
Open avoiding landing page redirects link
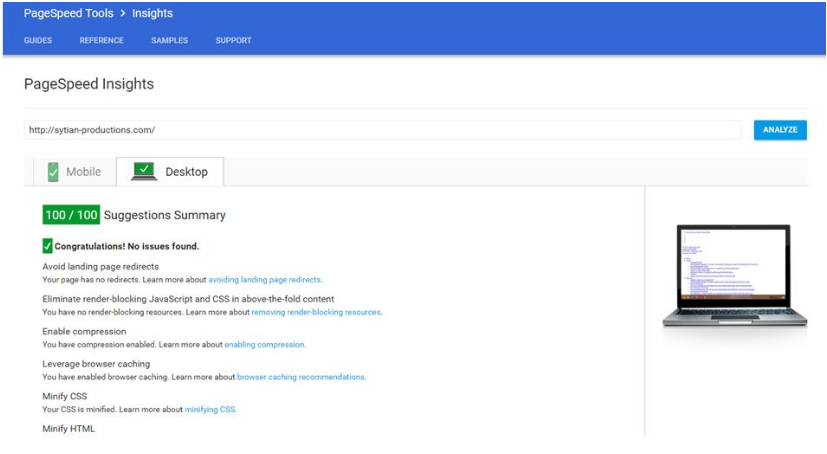[265, 280]
